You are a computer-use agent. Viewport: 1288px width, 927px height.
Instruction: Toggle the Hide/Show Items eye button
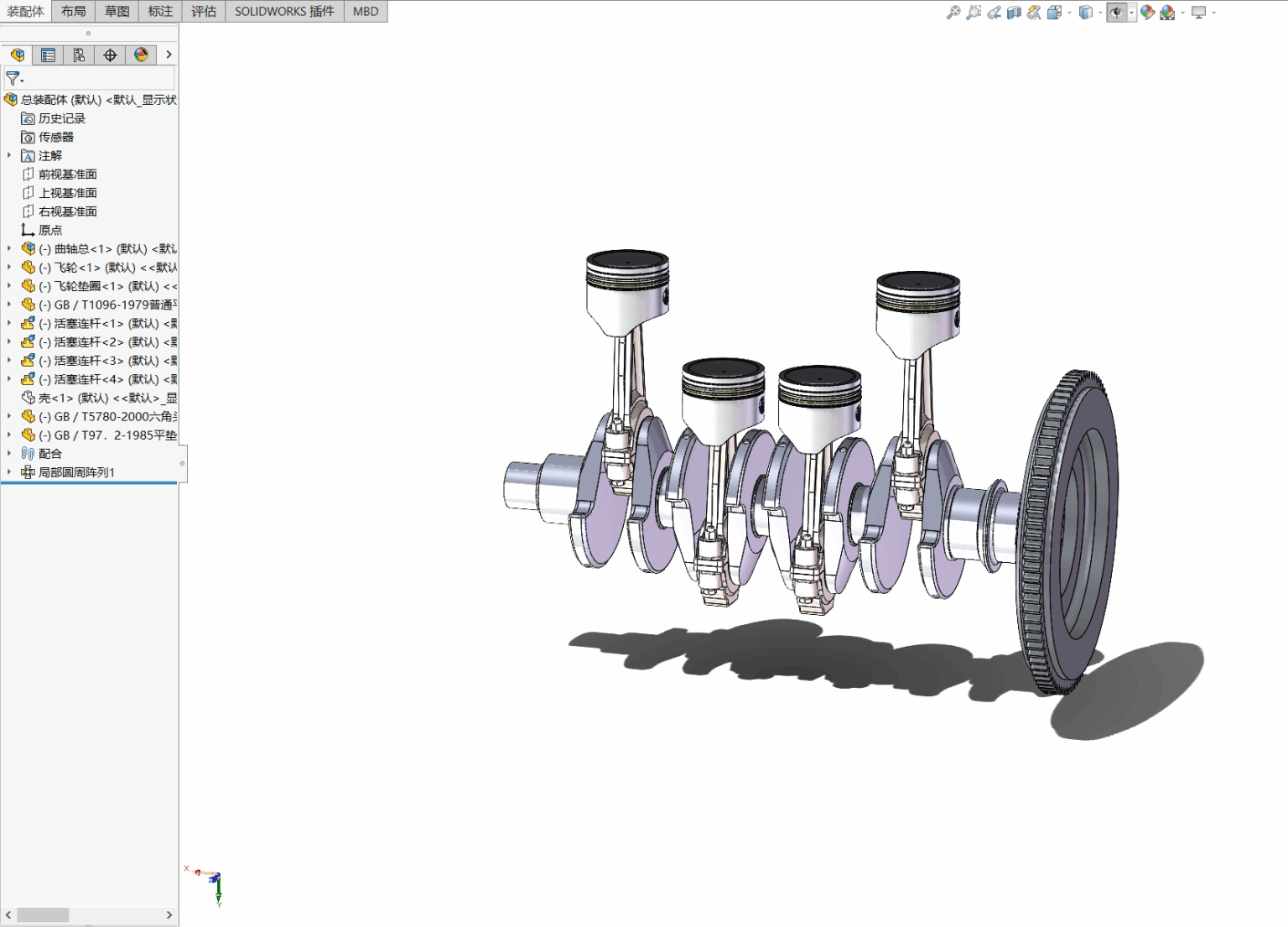pos(1116,13)
